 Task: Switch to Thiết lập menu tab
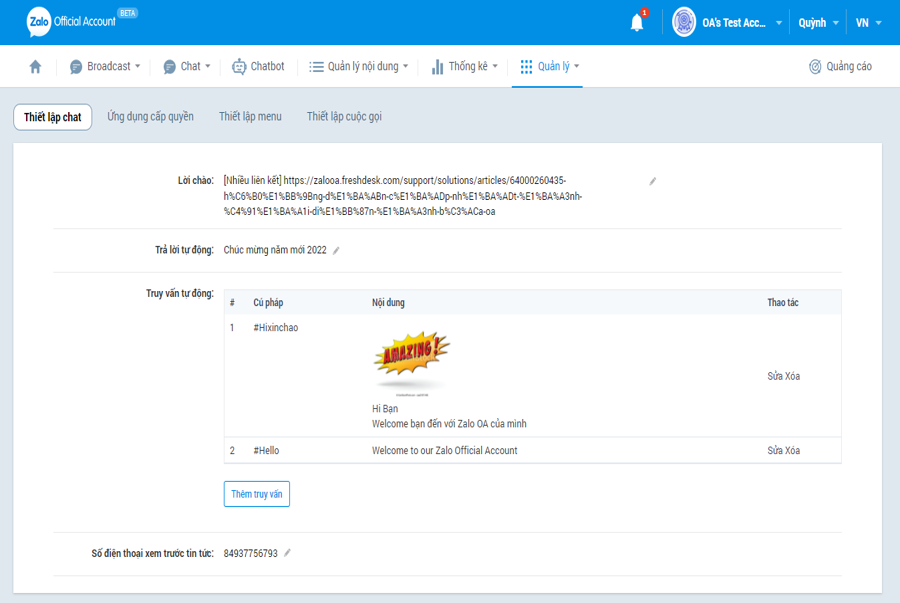click(250, 117)
